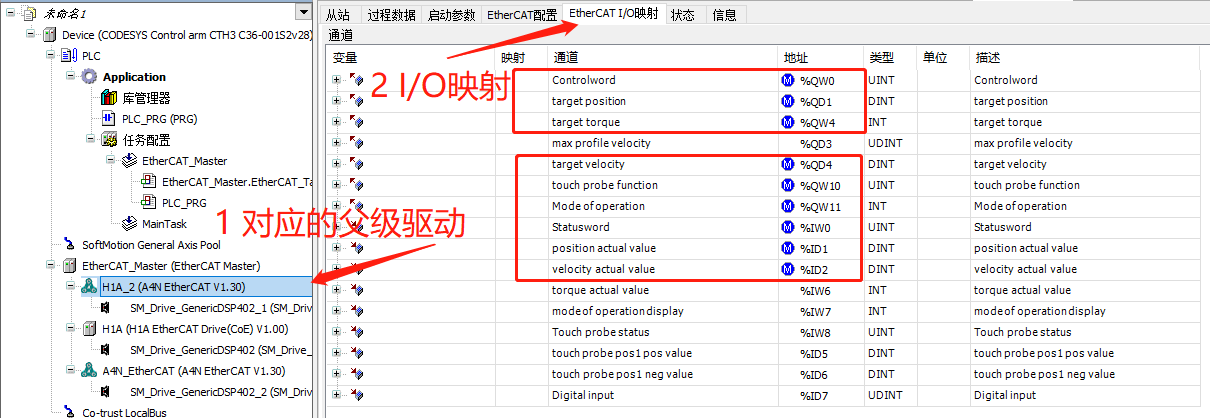Click mapping symbol beside address %QD1
Screen dimensions: 1210x418
(787, 101)
